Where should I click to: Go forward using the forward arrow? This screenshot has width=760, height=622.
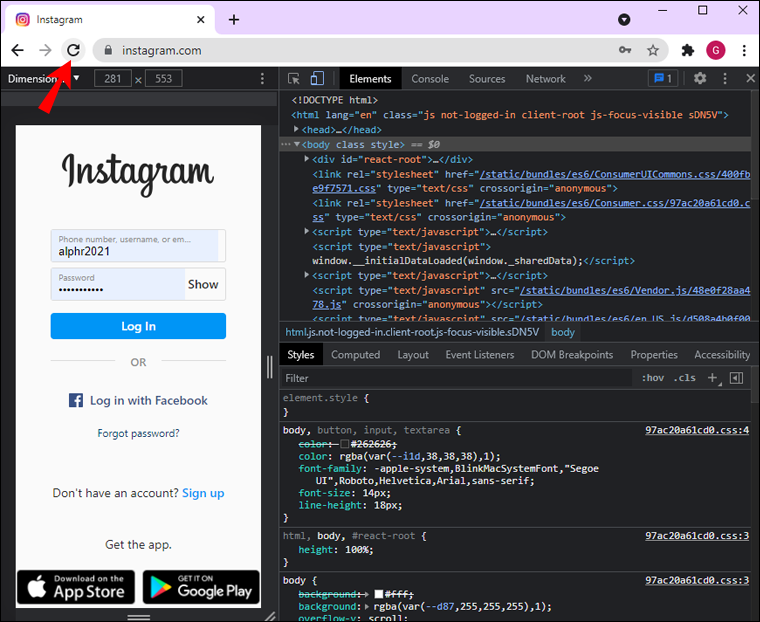coord(45,50)
